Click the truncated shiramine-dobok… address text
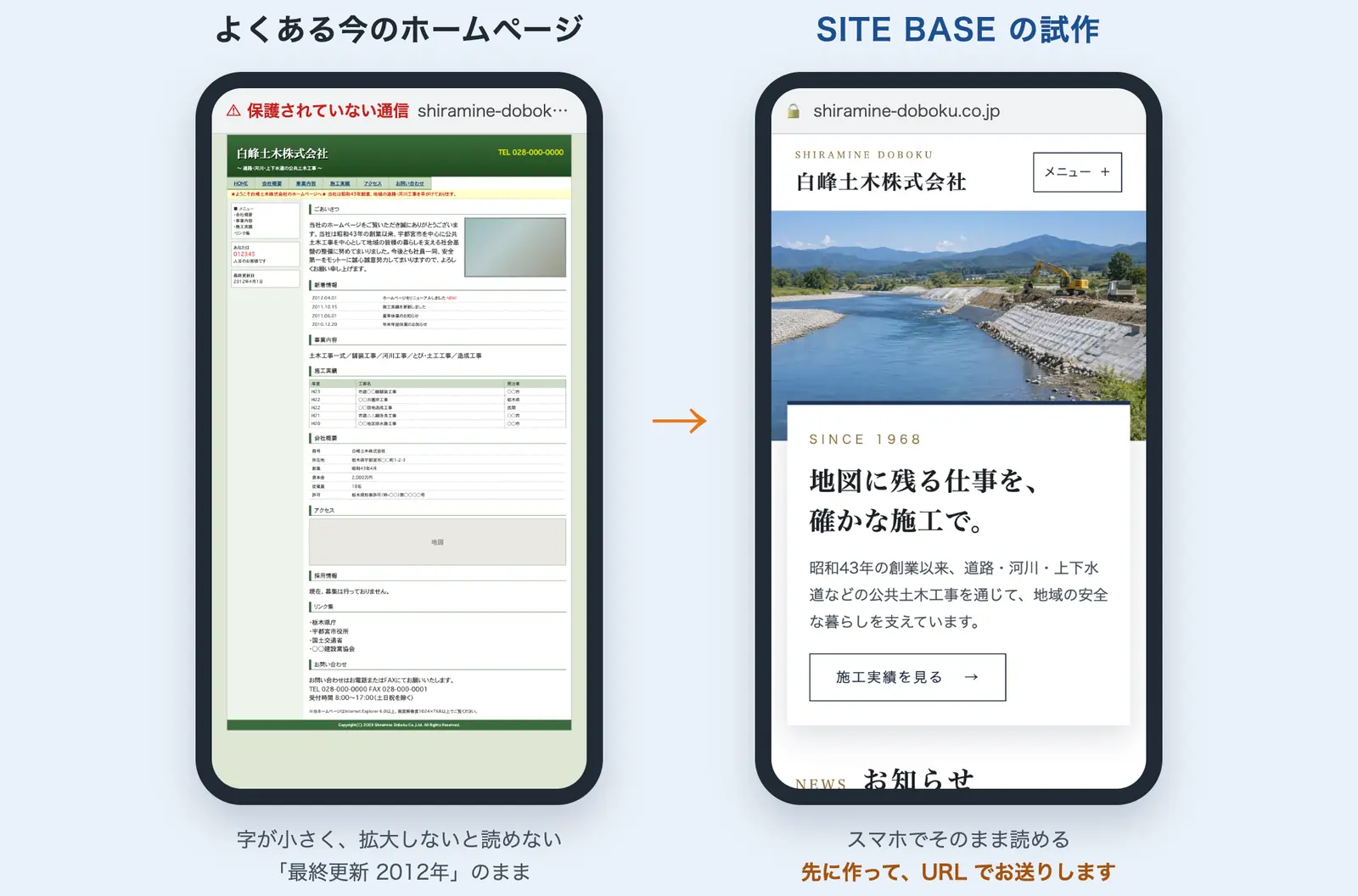1358x896 pixels. point(492,110)
